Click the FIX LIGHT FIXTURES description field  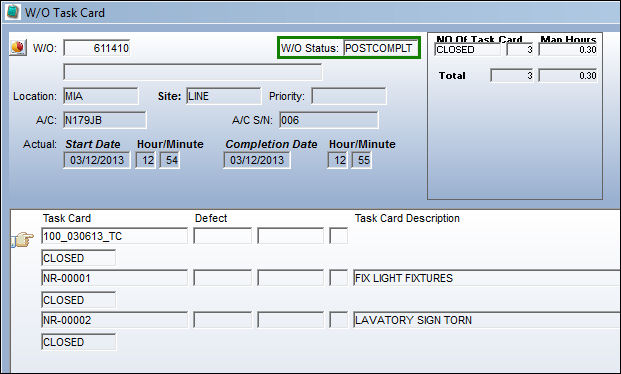[x=487, y=278]
